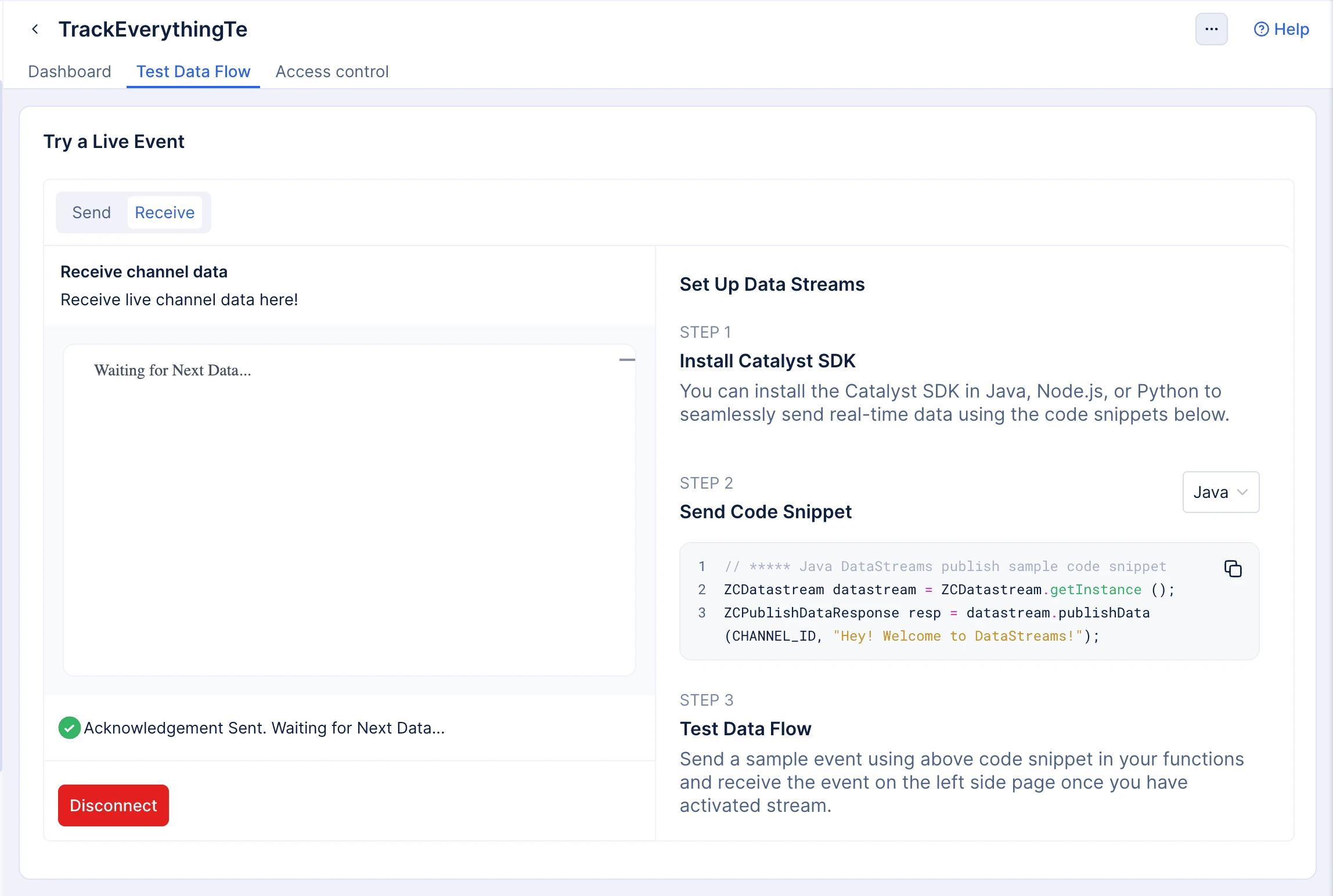Screen dimensions: 1333x896
Task: Click the 'Send Code Snippet' heading
Action: [766, 512]
